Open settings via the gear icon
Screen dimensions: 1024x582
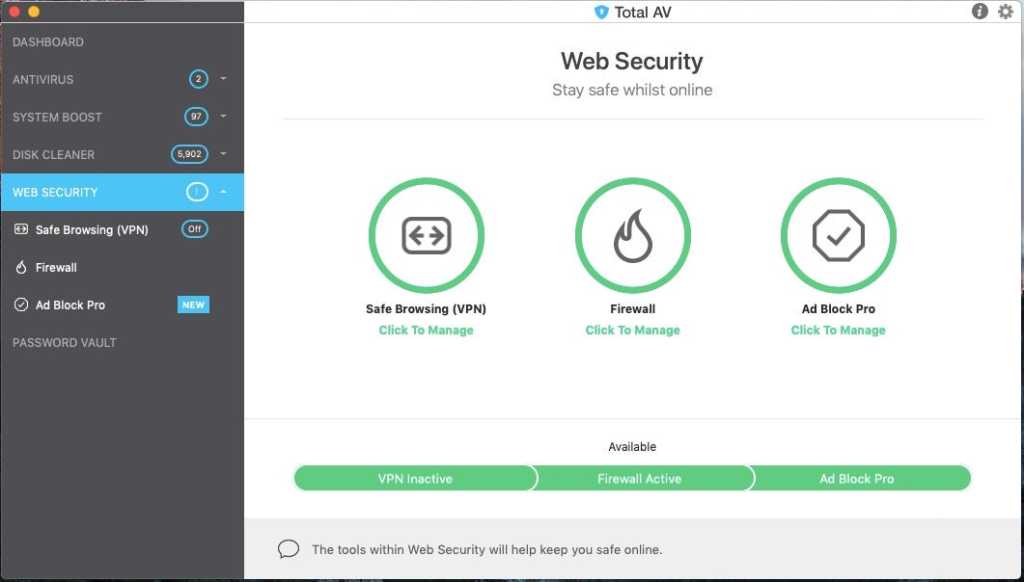point(1005,12)
